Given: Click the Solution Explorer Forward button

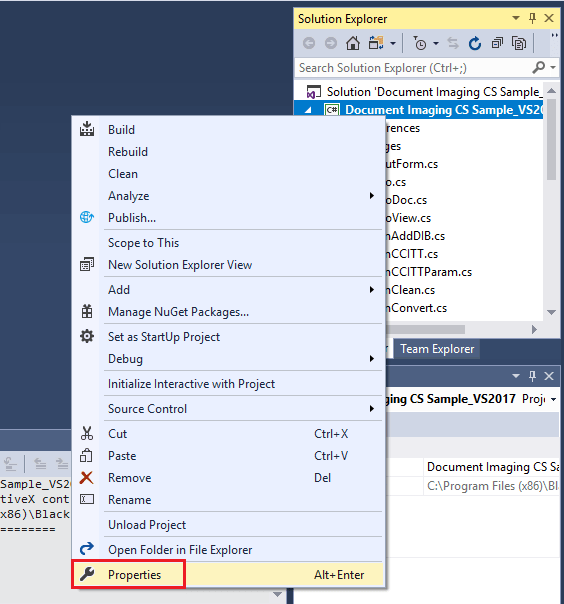Looking at the screenshot, I should (x=331, y=43).
